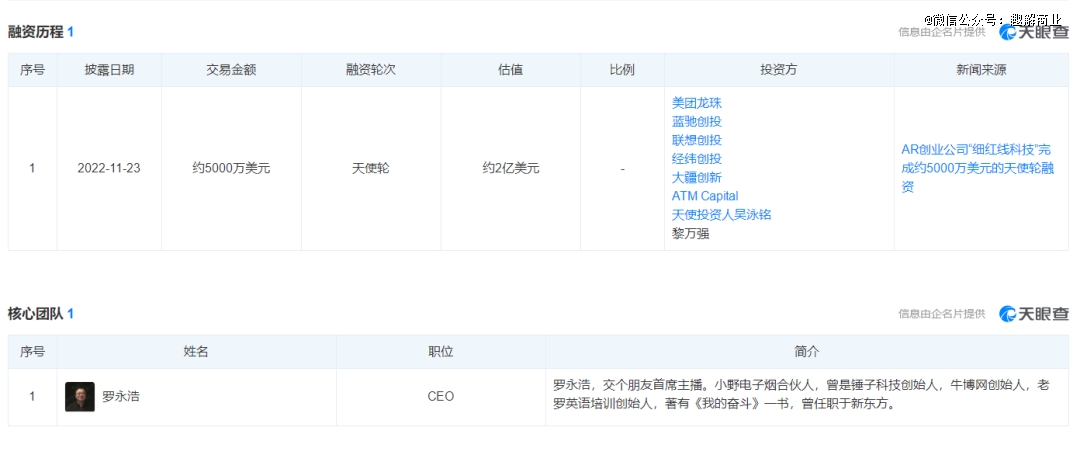
Task: Select the 罗永浩 biography text
Action: 802,395
